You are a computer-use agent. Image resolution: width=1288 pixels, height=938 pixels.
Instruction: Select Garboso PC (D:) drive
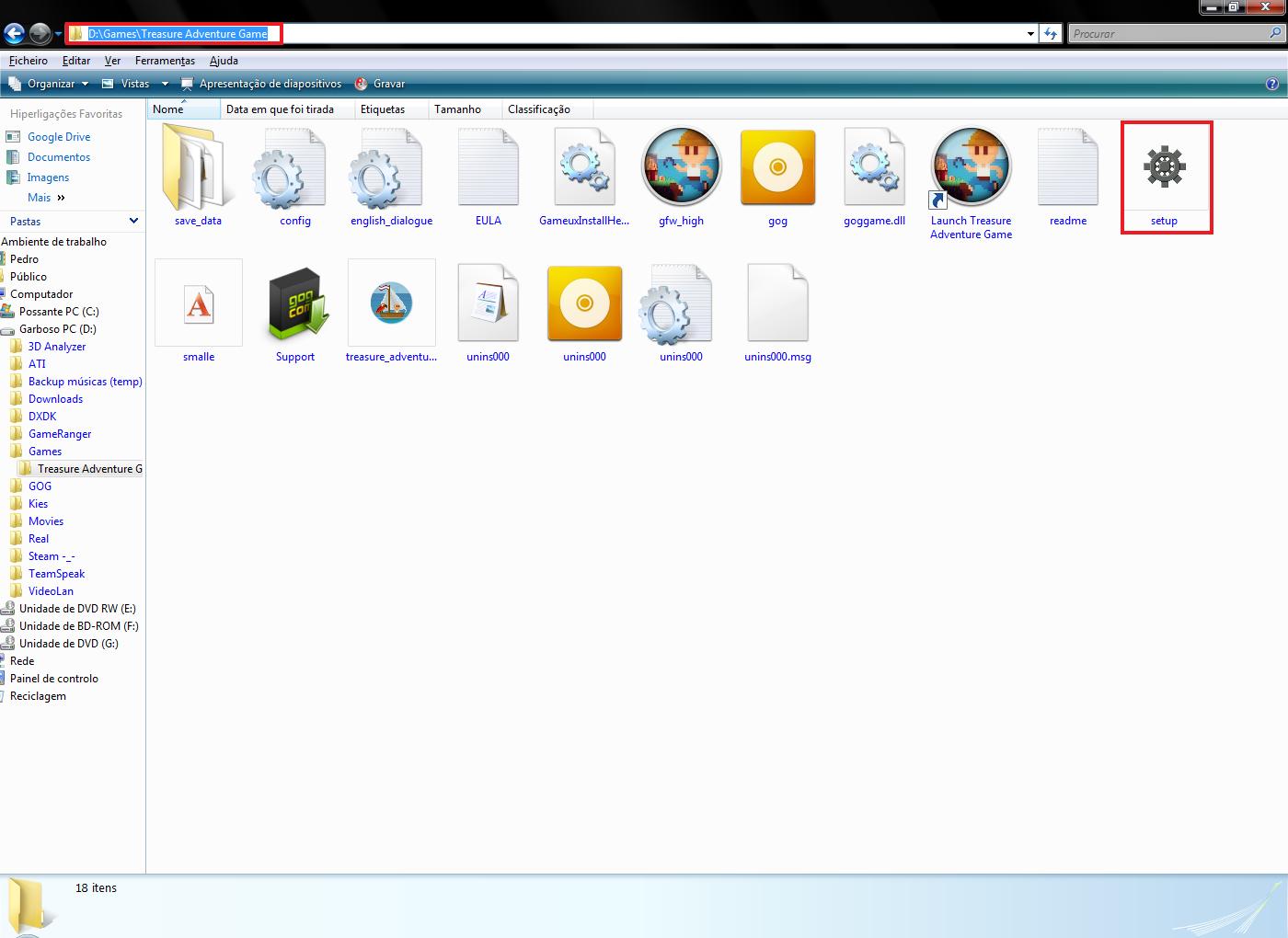click(x=57, y=329)
